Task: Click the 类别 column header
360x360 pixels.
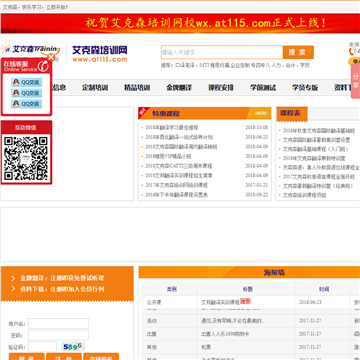Action: (x=171, y=289)
